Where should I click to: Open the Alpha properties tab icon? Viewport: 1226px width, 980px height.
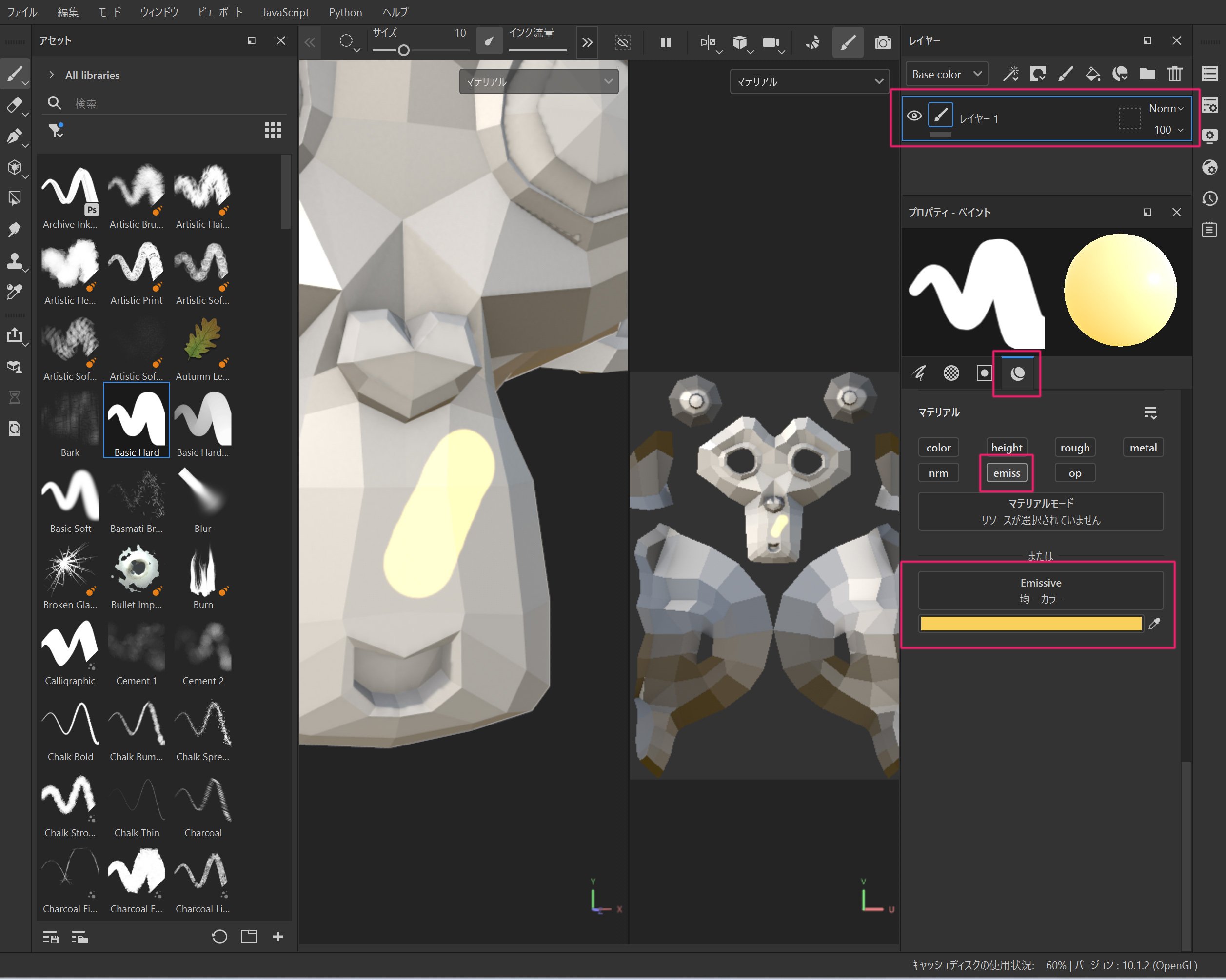pyautogui.click(x=951, y=373)
